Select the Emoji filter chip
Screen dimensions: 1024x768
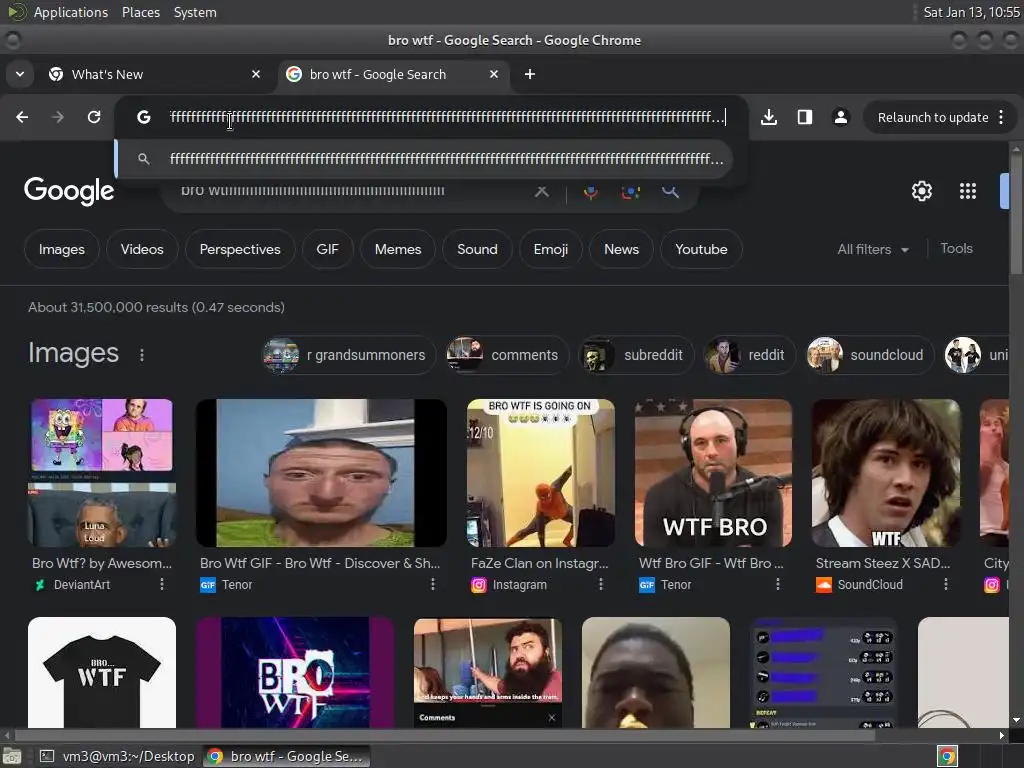551,249
